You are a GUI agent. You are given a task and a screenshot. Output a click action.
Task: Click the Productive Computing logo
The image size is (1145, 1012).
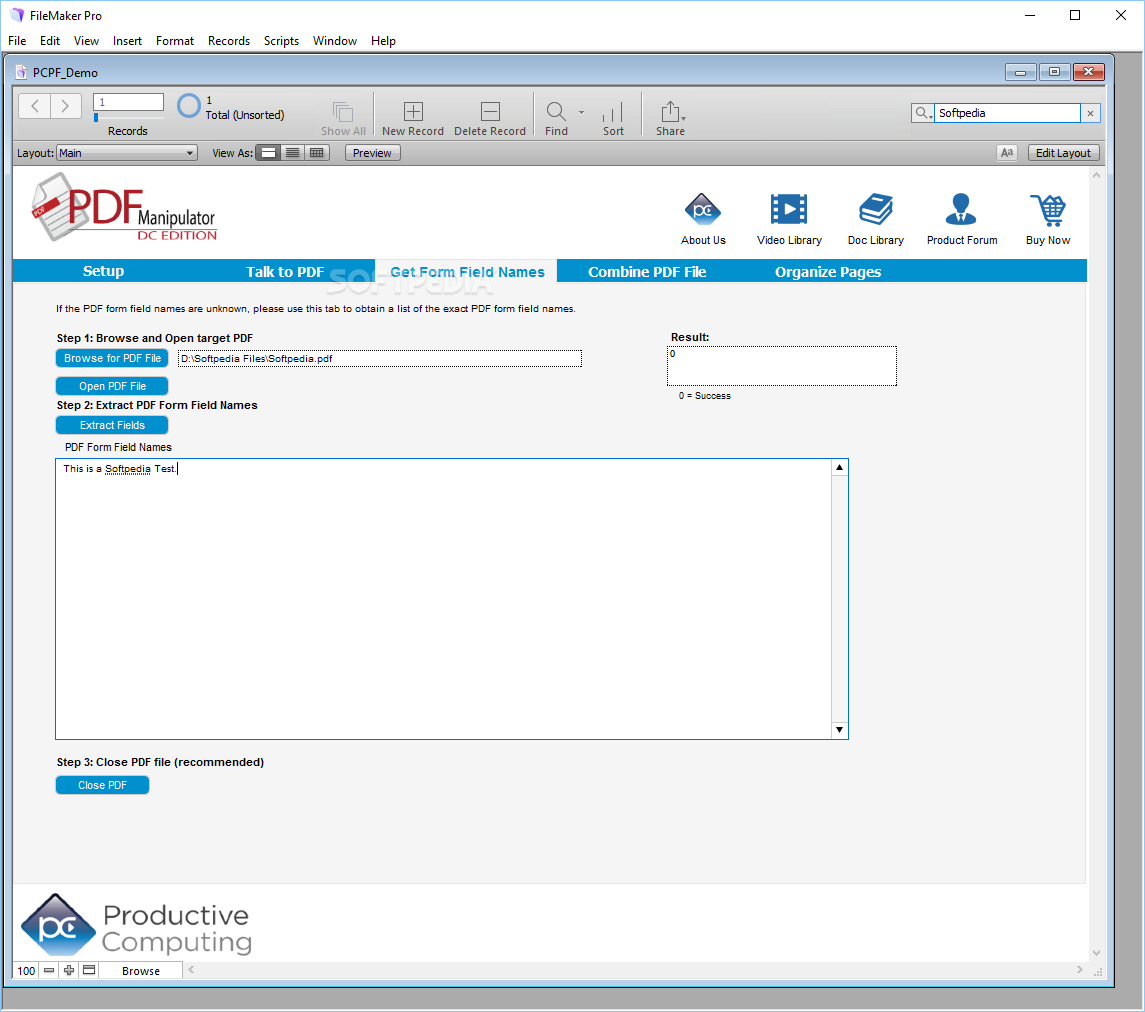(x=136, y=926)
